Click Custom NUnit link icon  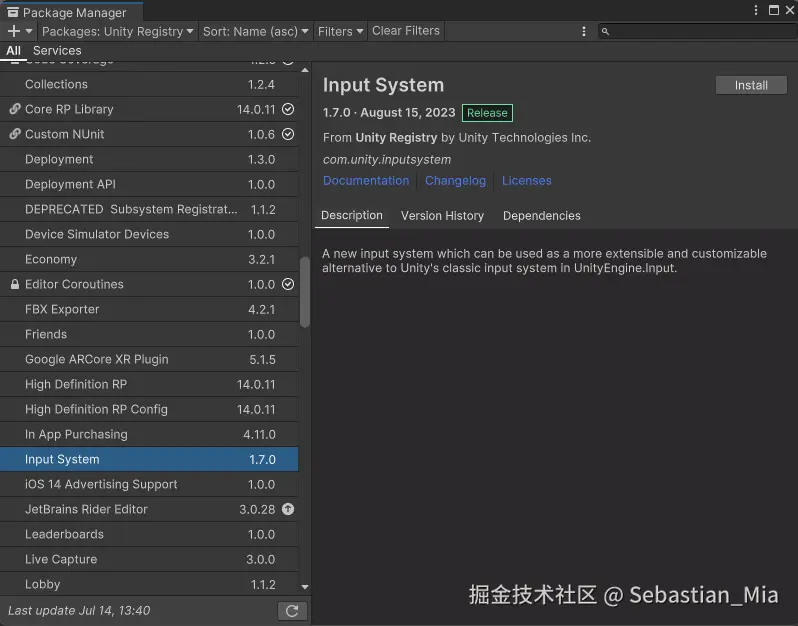pos(15,134)
